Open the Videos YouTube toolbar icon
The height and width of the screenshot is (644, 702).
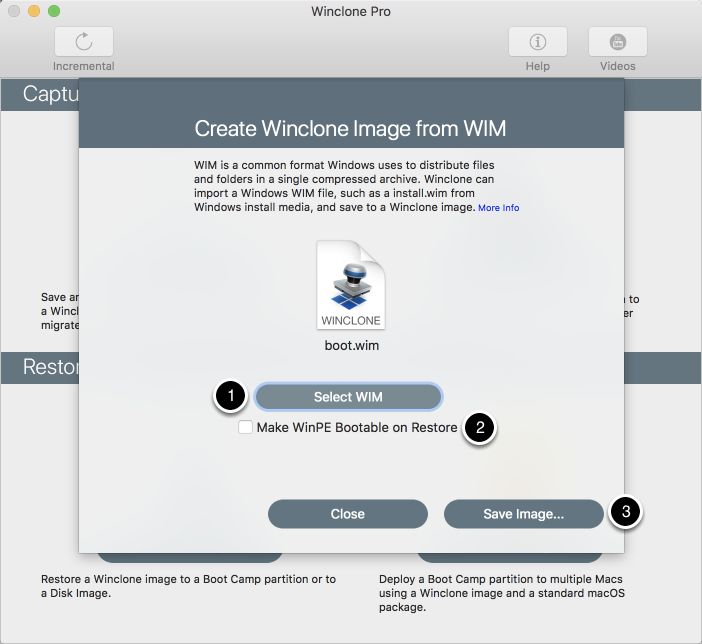(x=617, y=42)
